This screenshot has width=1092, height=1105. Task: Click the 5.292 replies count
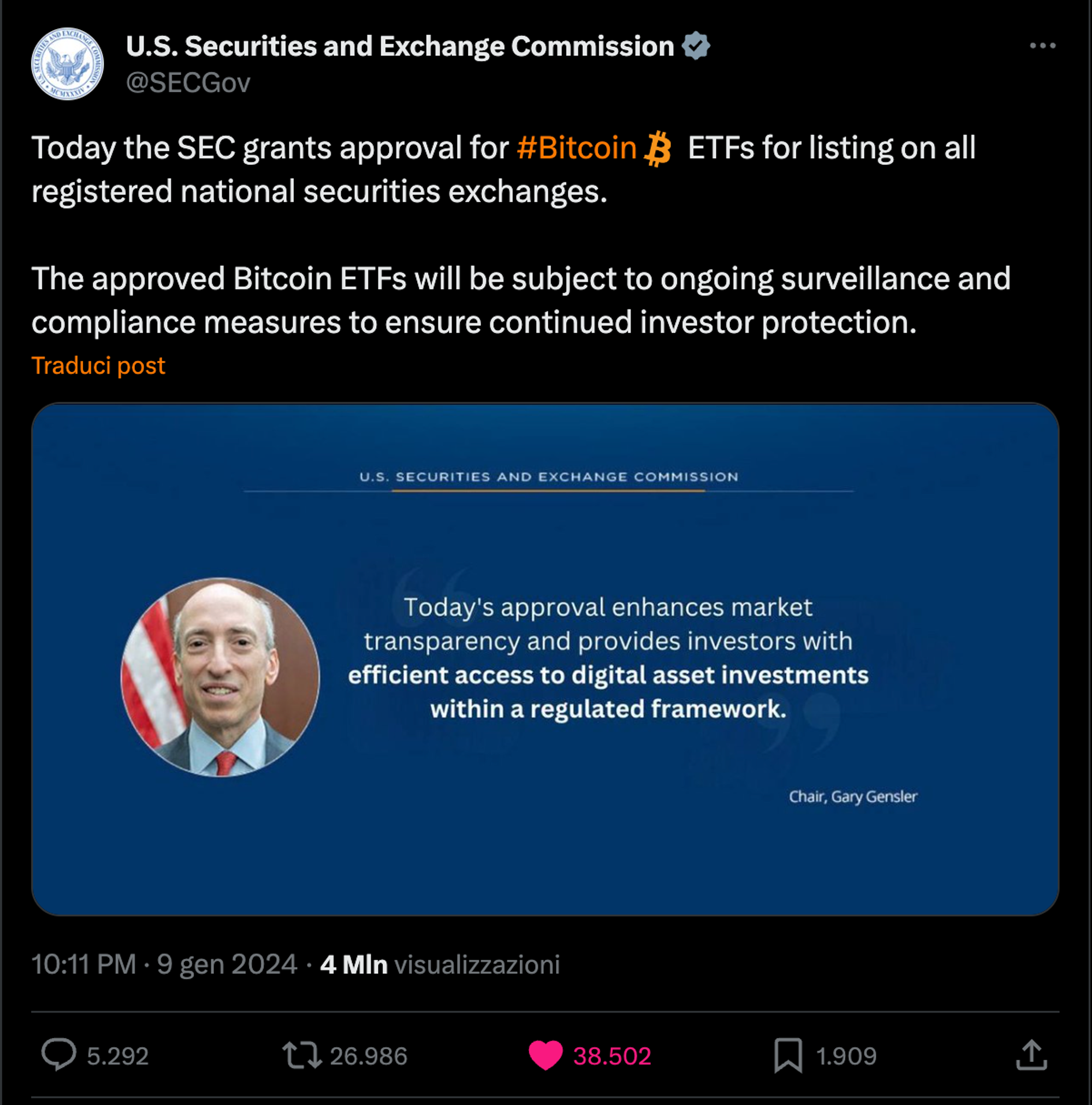[x=118, y=1056]
